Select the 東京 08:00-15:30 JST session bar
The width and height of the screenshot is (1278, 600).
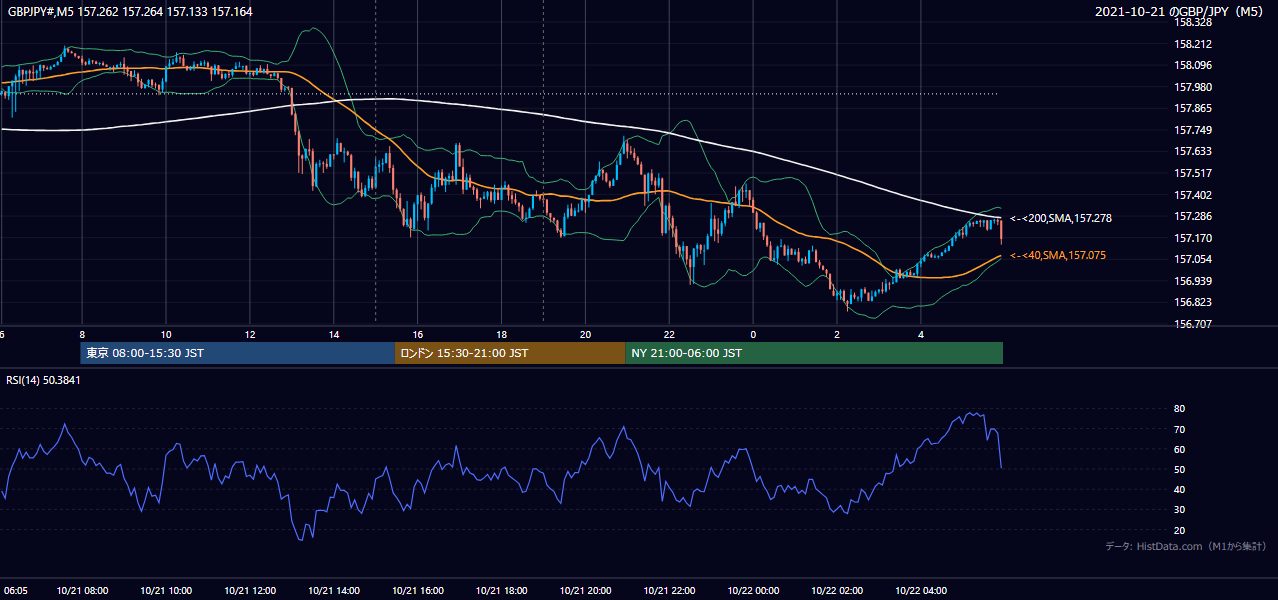[238, 353]
